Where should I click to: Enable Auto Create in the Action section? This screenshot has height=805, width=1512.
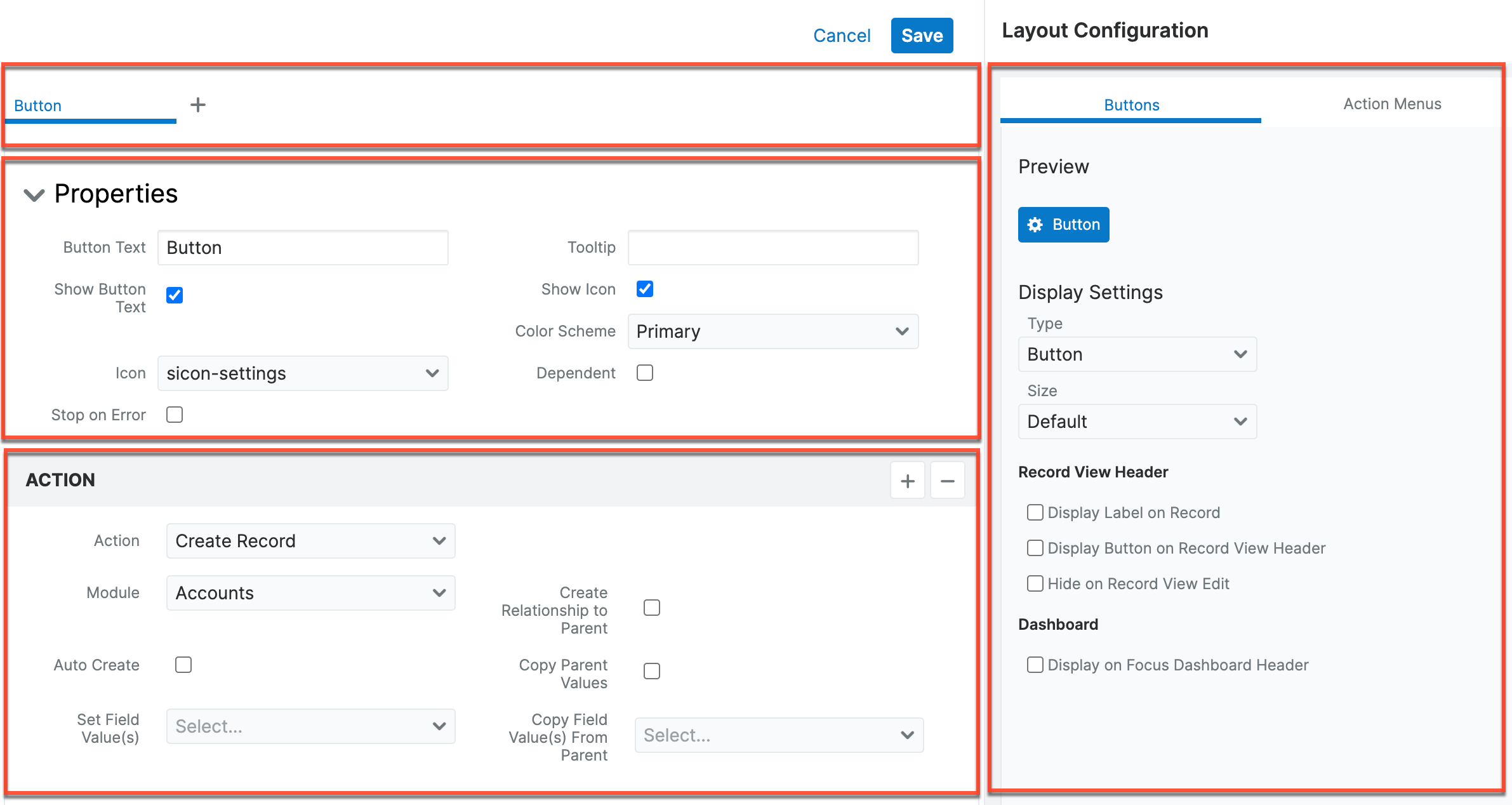(x=183, y=664)
